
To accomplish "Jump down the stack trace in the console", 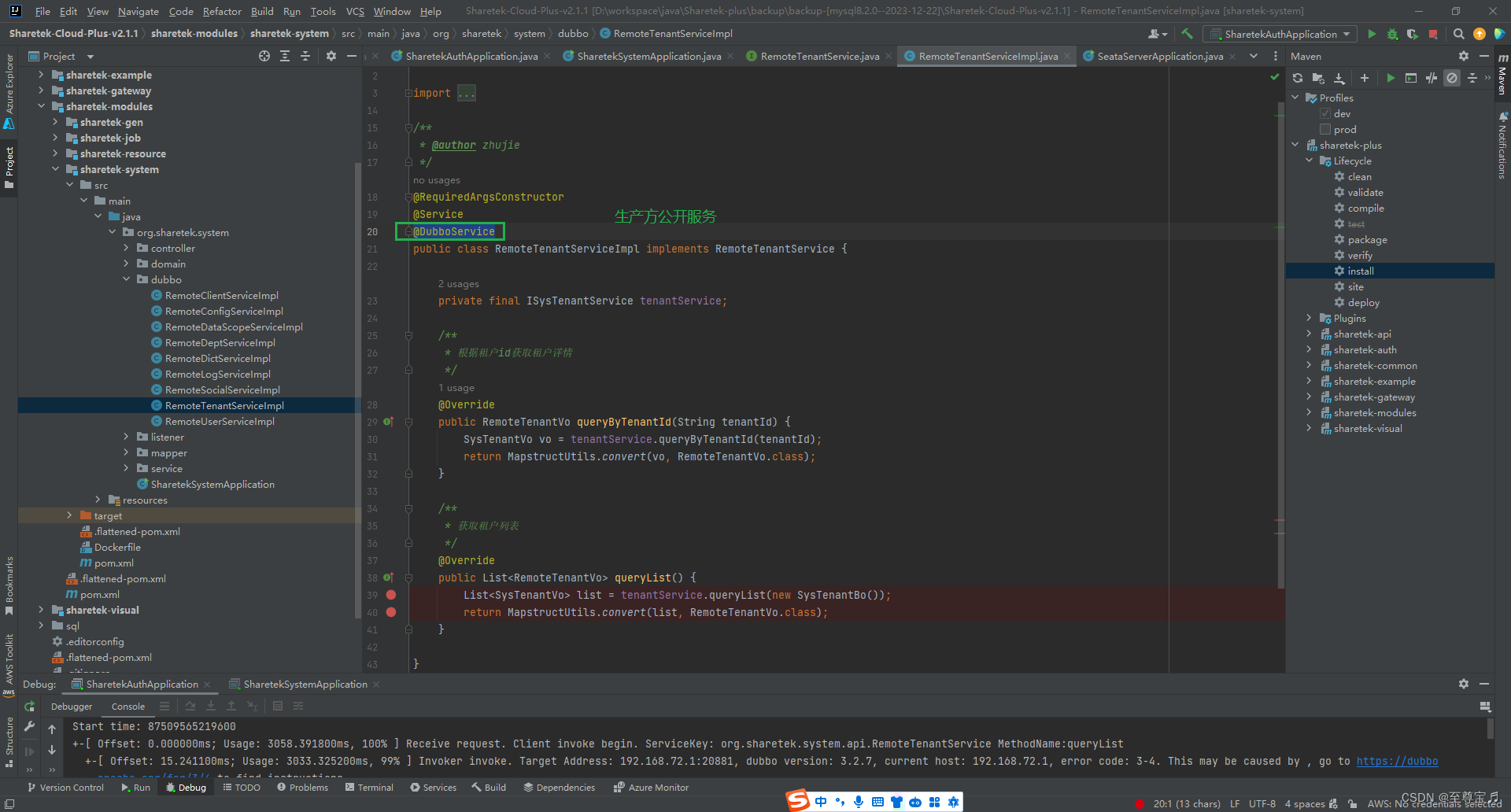I will coord(52,750).
